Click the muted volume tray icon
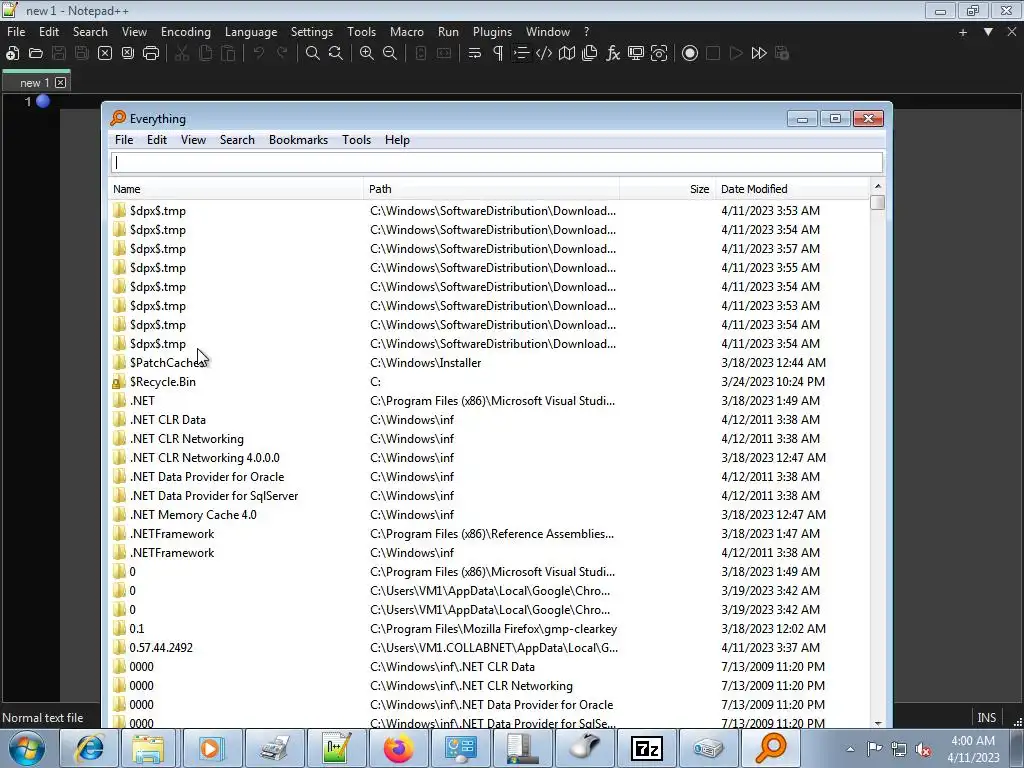The height and width of the screenshot is (768, 1024). pyautogui.click(x=923, y=749)
